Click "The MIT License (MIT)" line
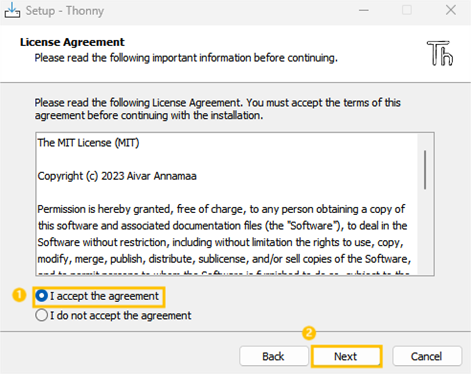 [x=88, y=143]
